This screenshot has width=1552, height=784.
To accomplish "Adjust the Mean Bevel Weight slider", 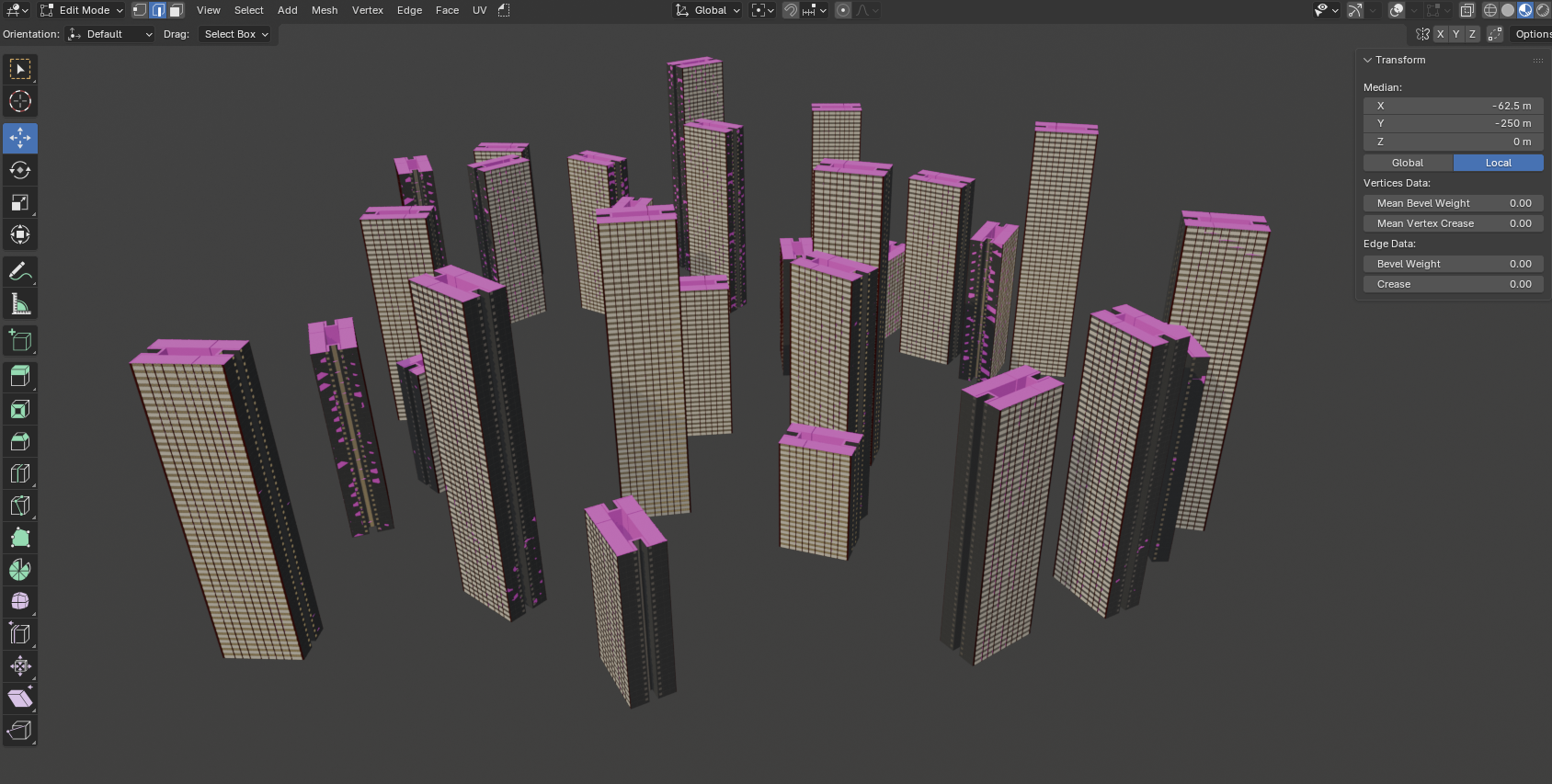I will click(x=1453, y=203).
